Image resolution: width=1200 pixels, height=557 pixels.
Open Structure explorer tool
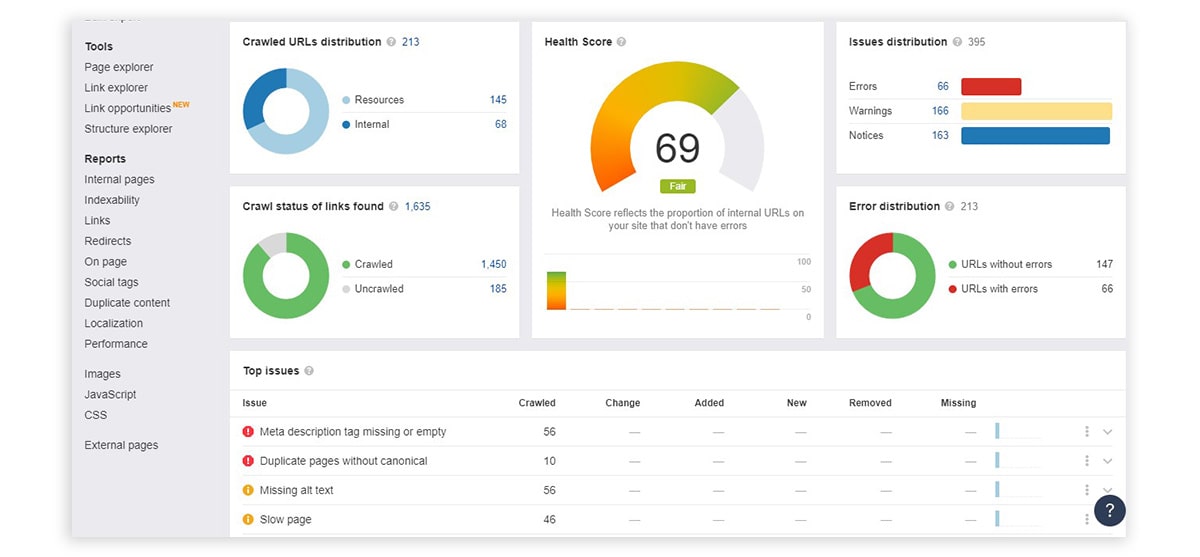click(128, 129)
